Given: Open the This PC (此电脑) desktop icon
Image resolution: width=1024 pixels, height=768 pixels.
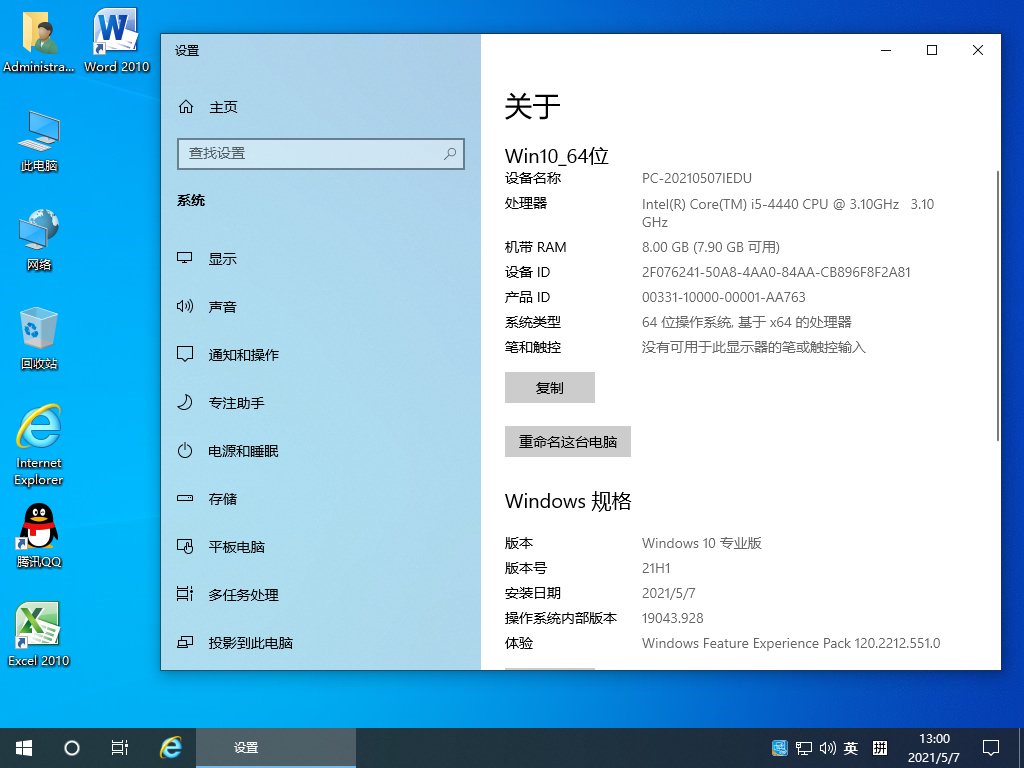Looking at the screenshot, I should coord(39,141).
